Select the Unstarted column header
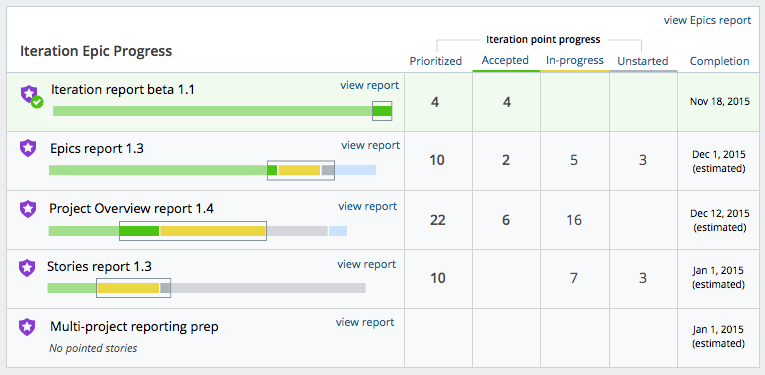This screenshot has width=765, height=375. (x=643, y=61)
